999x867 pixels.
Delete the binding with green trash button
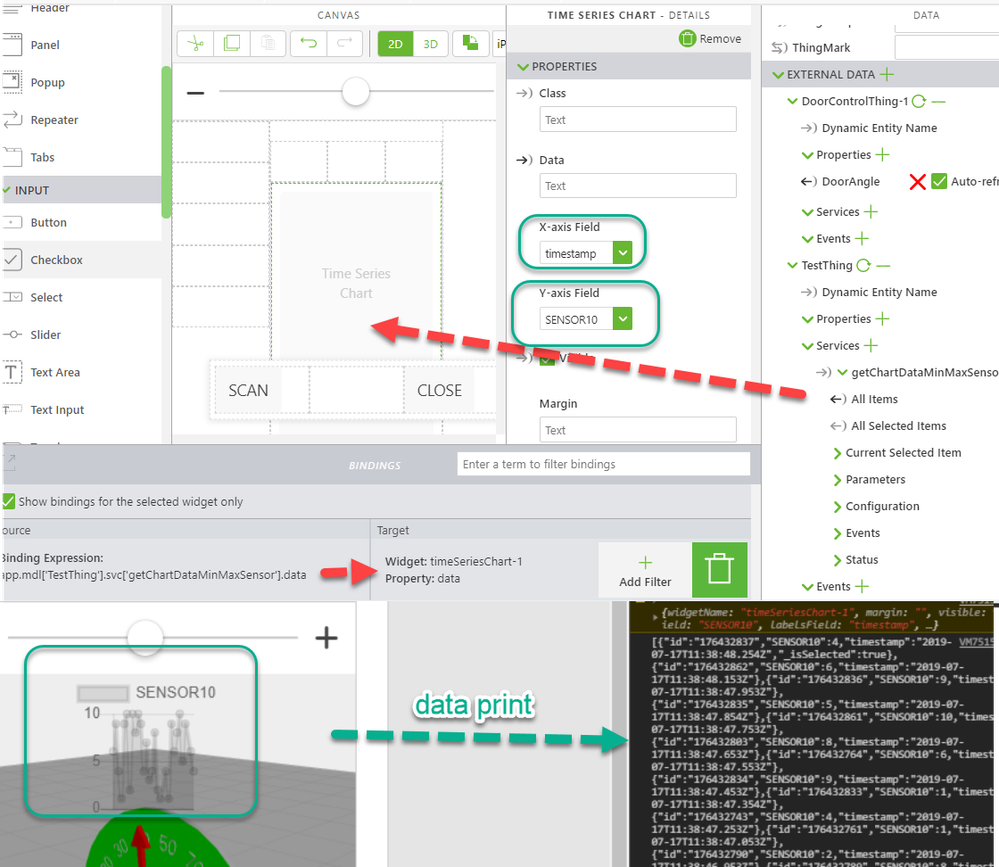pos(719,570)
